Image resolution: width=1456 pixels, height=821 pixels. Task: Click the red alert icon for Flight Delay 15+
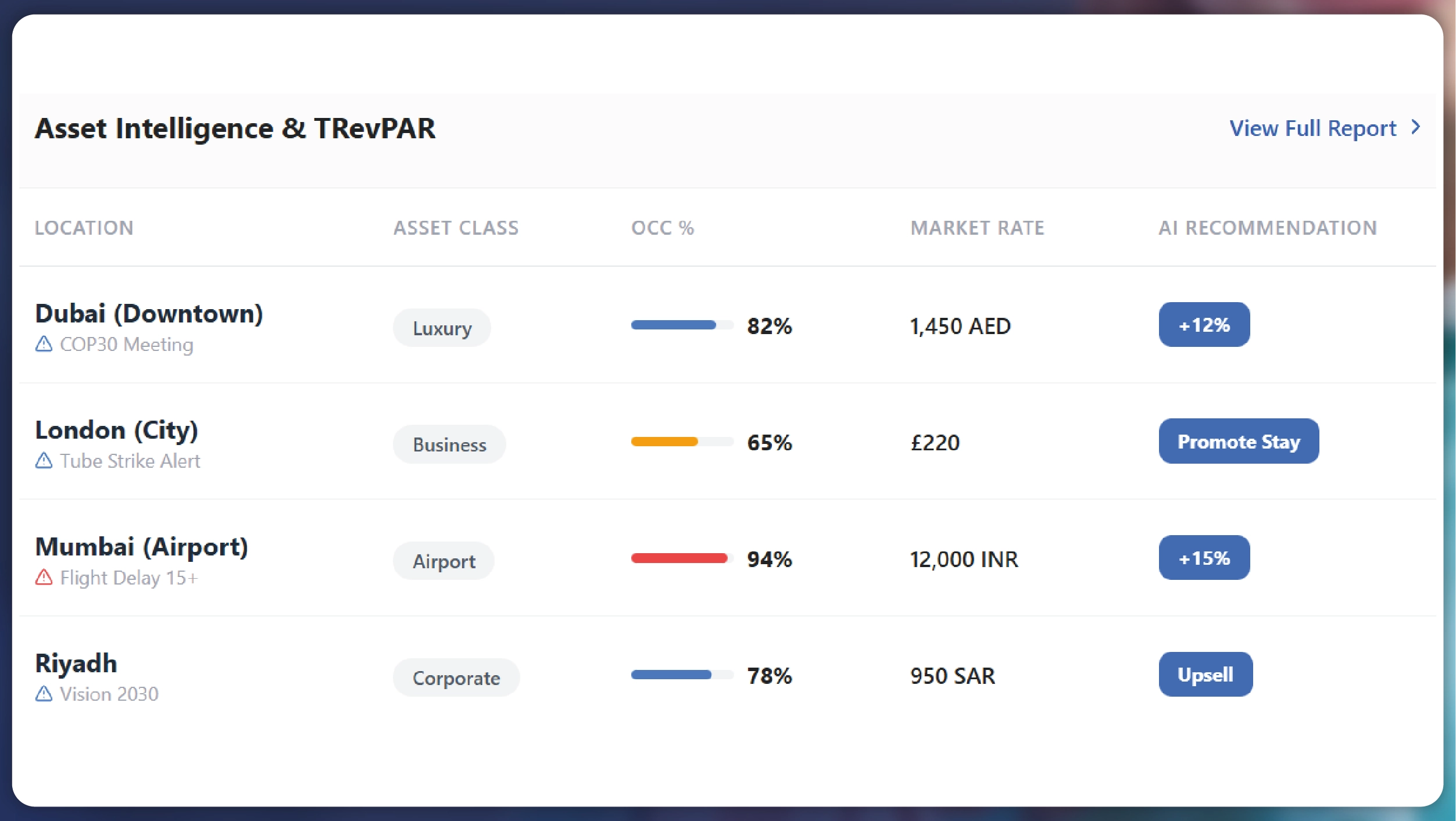(x=44, y=578)
